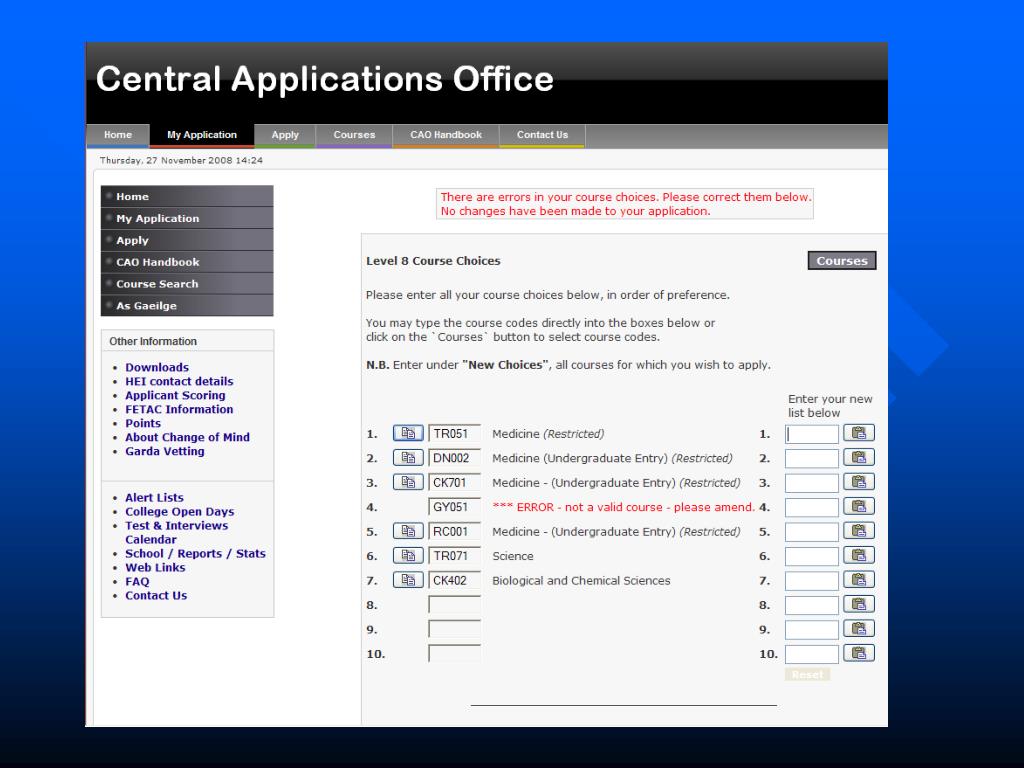Open the Contact Us top tab
This screenshot has width=1024, height=768.
point(542,135)
